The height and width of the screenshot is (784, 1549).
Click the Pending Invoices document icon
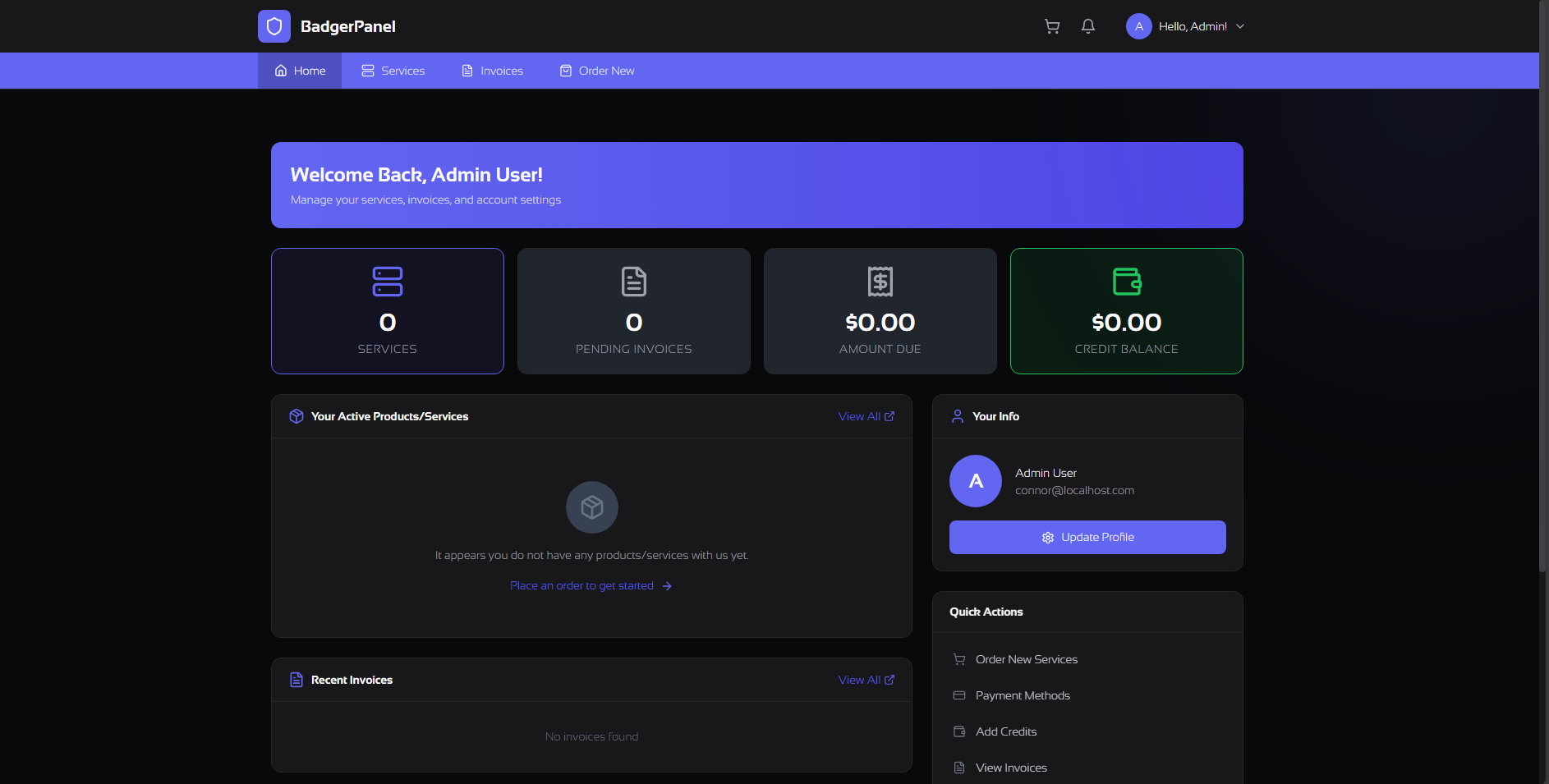tap(633, 282)
